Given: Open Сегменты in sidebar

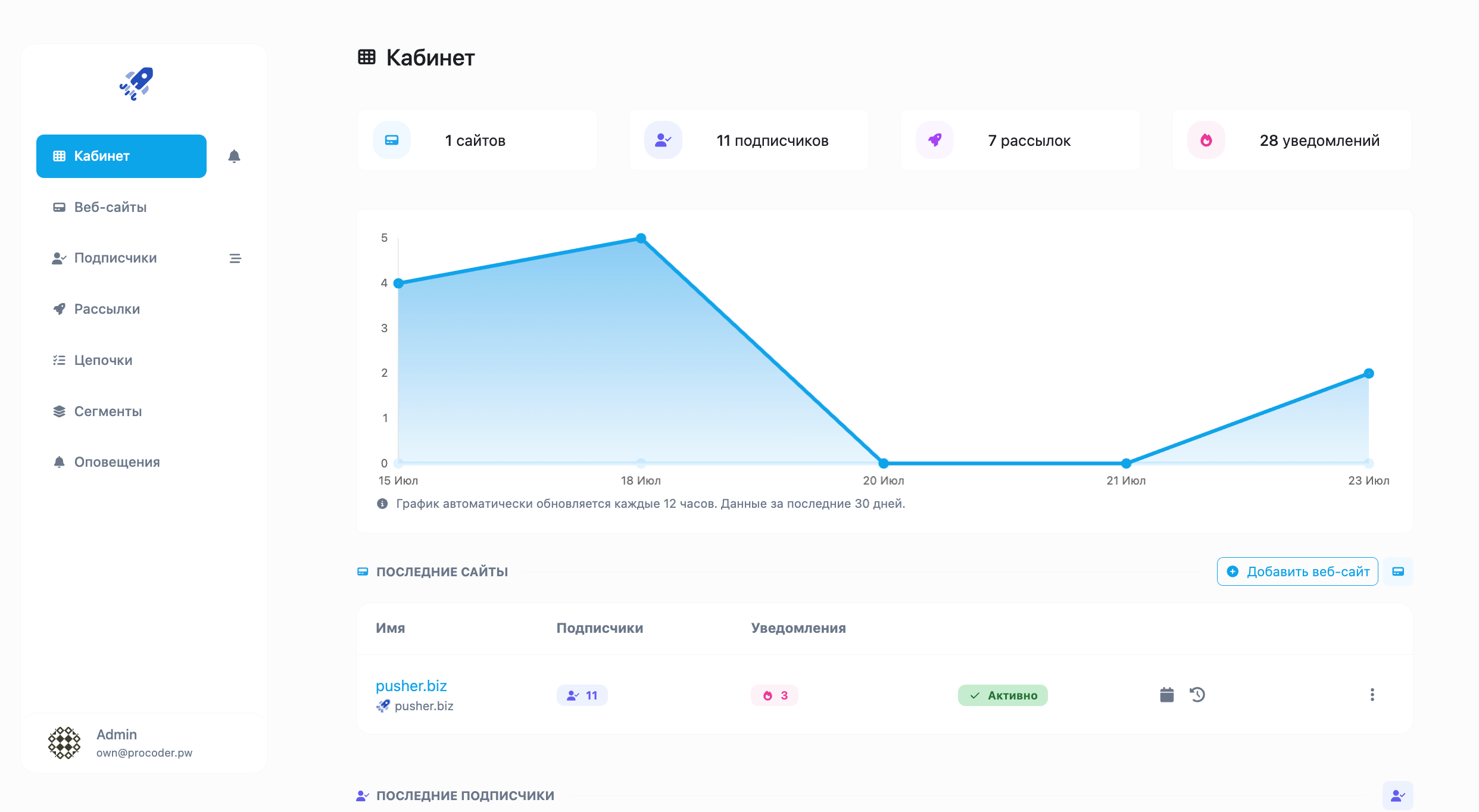Looking at the screenshot, I should (108, 411).
